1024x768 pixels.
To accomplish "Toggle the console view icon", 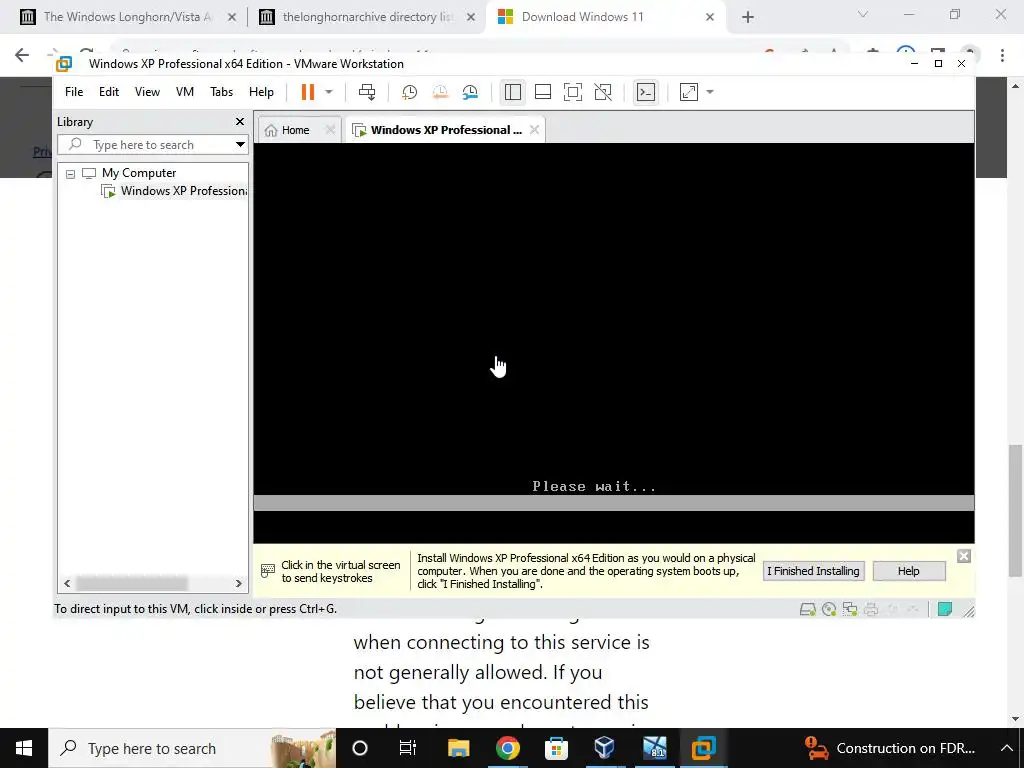I will pyautogui.click(x=646, y=92).
